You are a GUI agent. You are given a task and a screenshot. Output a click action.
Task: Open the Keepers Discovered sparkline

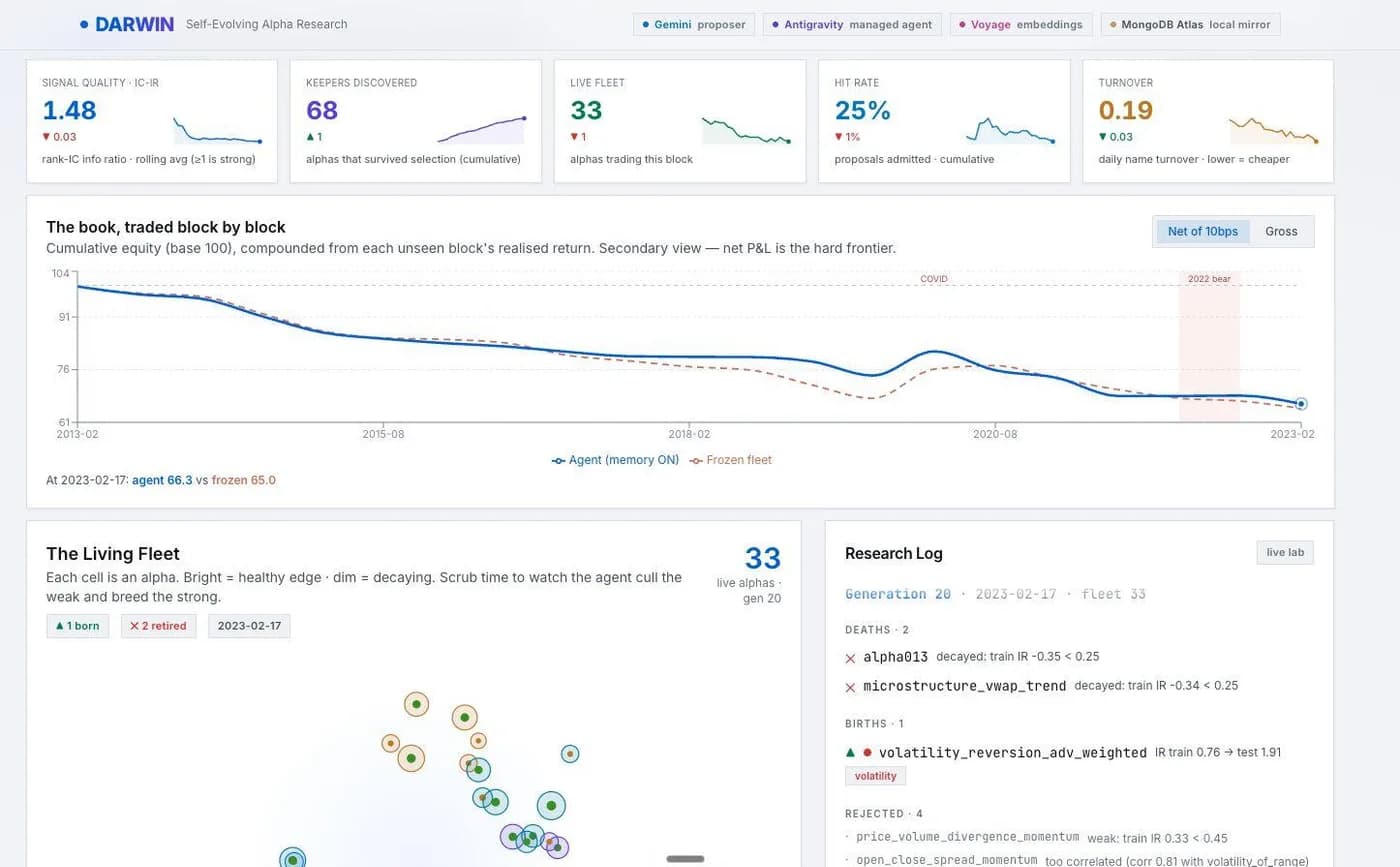(x=481, y=130)
